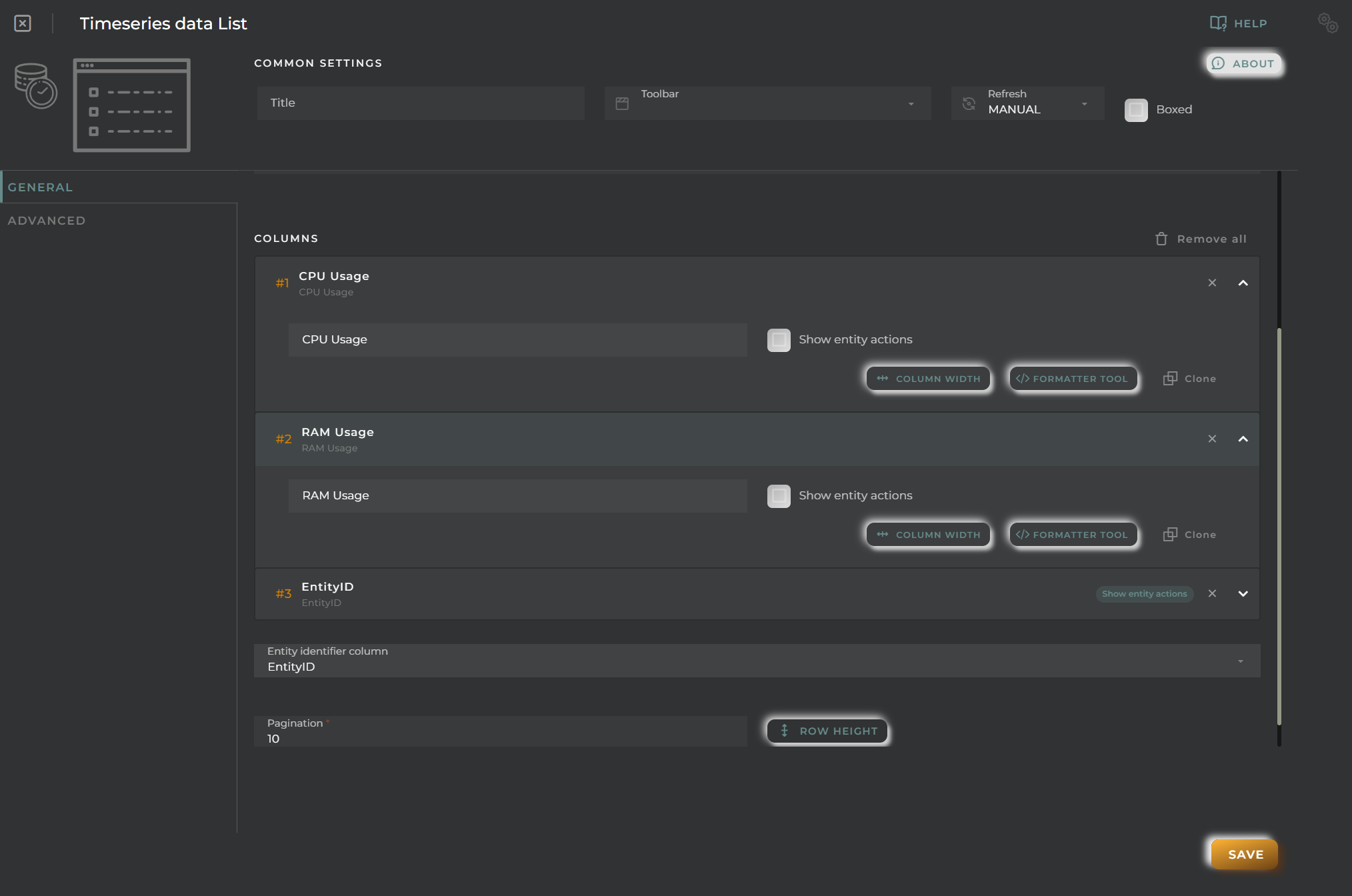
Task: Select the #2 RAM Usage column header
Action: (757, 439)
